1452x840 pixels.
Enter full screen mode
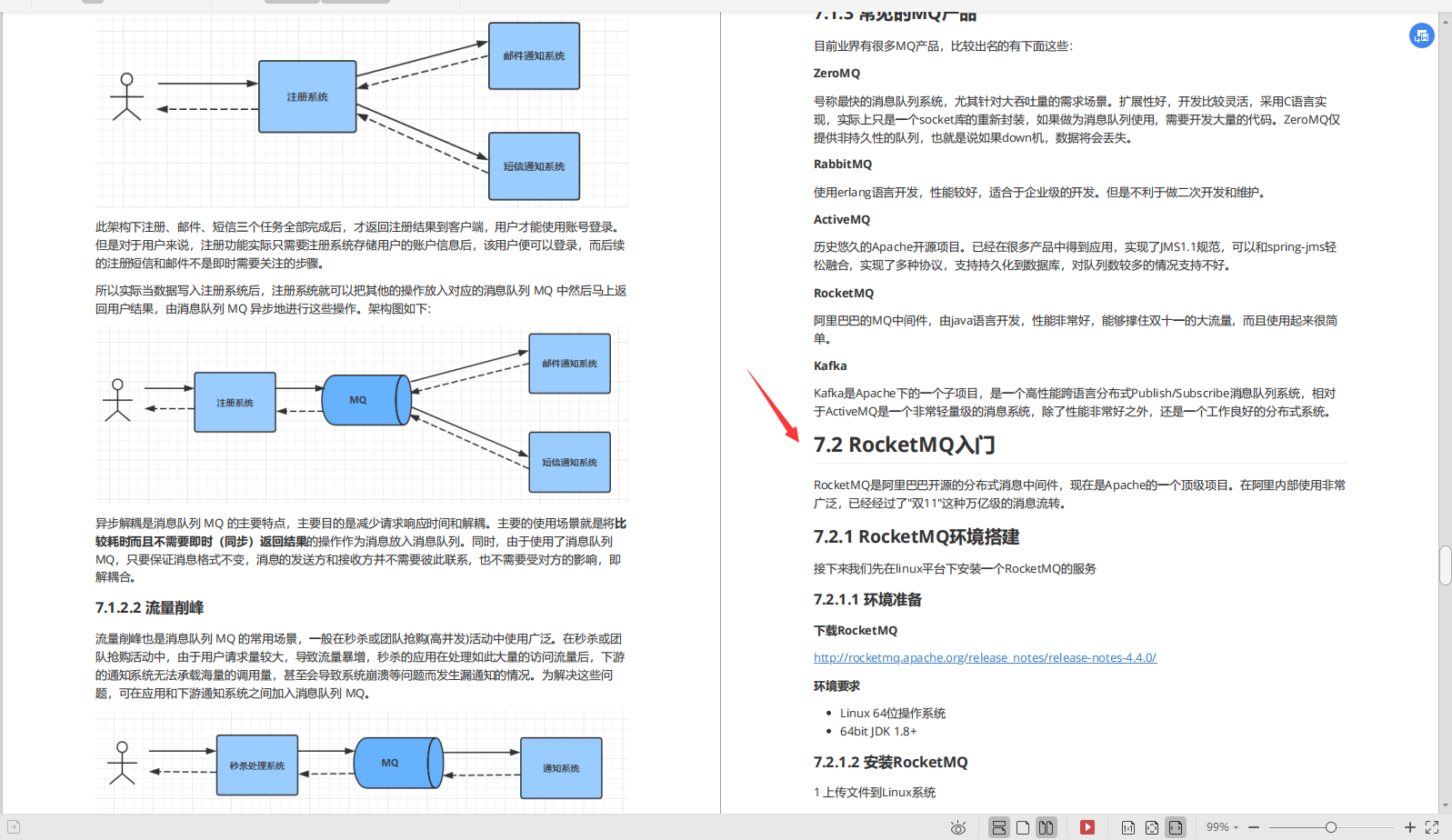click(1432, 827)
